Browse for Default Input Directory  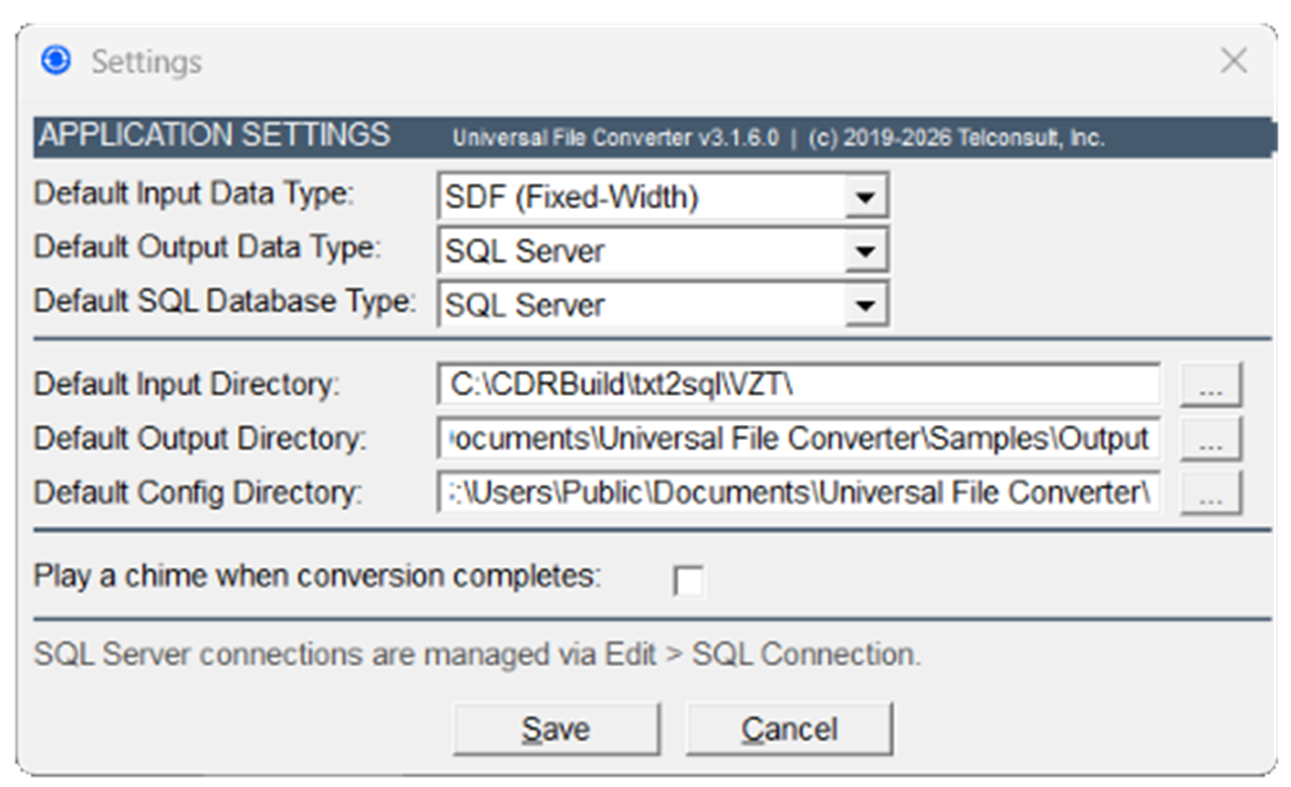click(x=1211, y=385)
